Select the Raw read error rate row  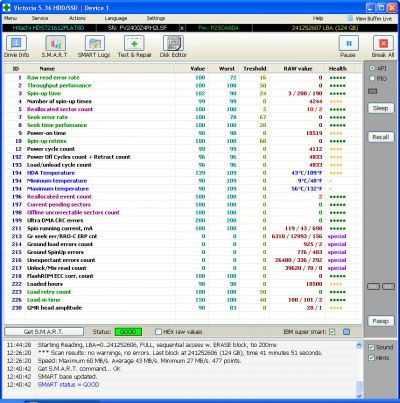pyautogui.click(x=183, y=78)
